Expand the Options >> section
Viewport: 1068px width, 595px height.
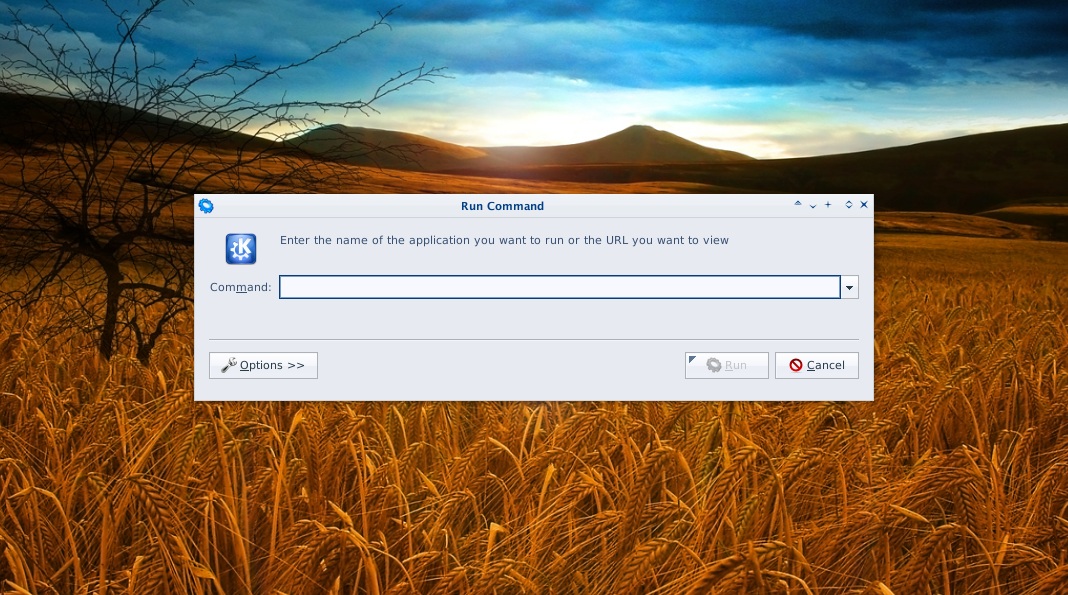(263, 366)
